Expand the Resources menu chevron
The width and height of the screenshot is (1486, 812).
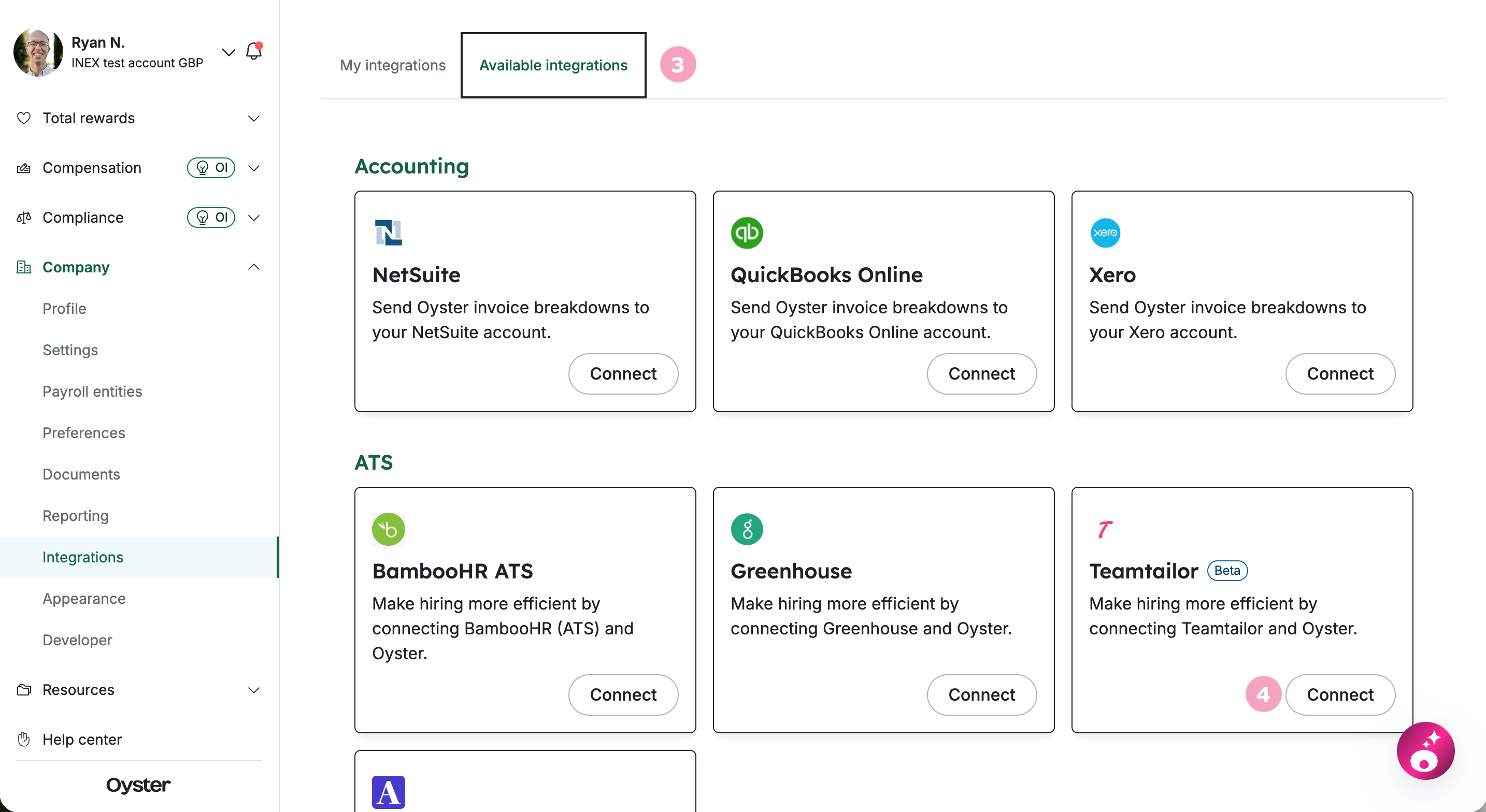point(254,690)
